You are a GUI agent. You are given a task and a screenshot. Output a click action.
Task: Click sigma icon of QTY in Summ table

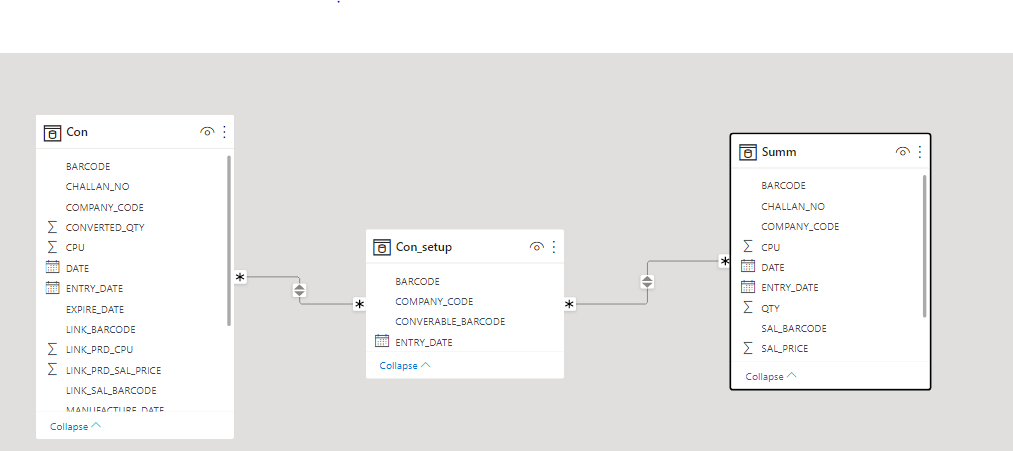coord(748,308)
